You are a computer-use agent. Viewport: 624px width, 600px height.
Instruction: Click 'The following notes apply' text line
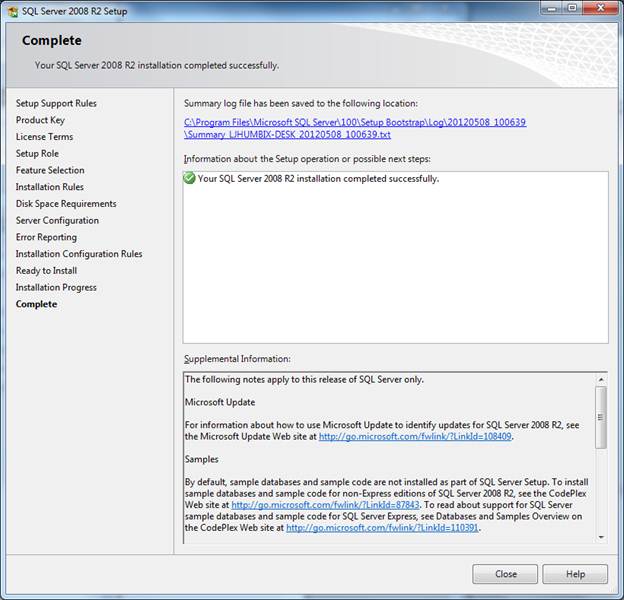(304, 380)
